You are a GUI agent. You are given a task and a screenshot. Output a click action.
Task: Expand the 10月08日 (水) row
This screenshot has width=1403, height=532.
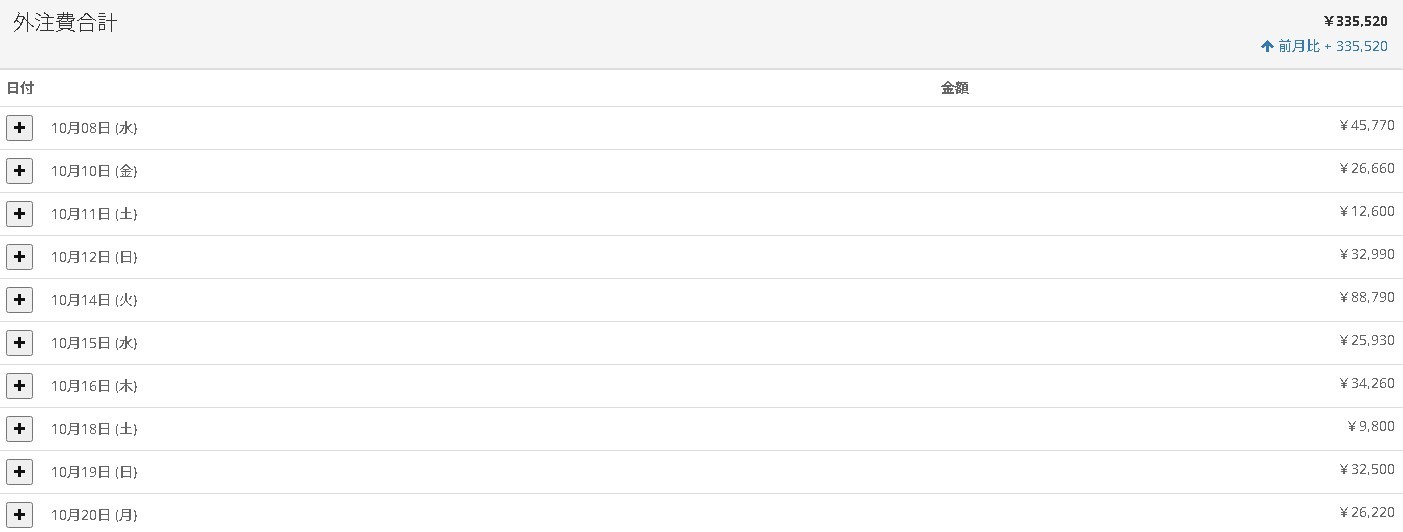[19, 128]
